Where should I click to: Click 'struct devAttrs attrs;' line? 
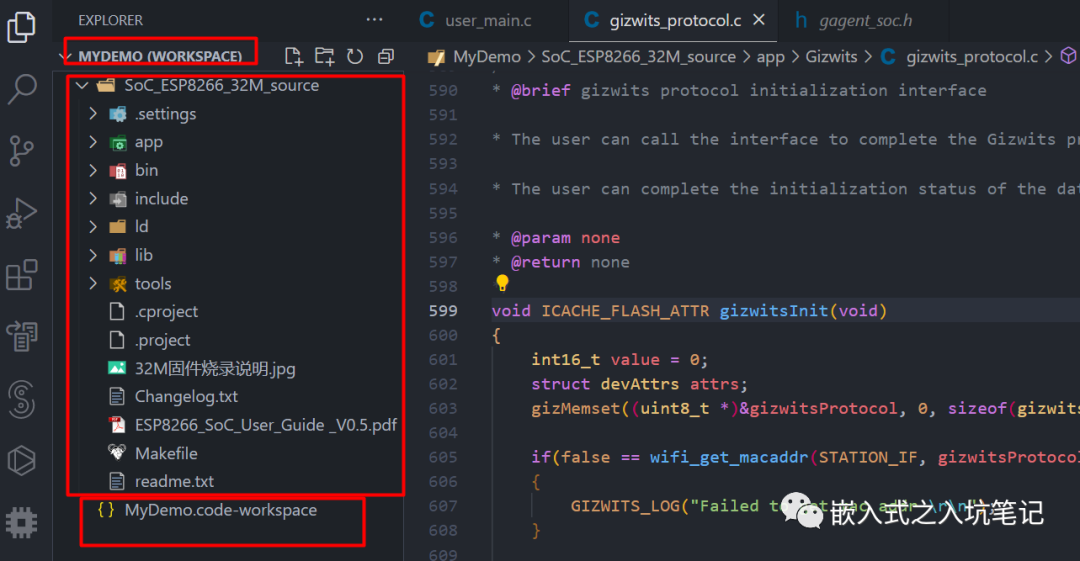[639, 385]
